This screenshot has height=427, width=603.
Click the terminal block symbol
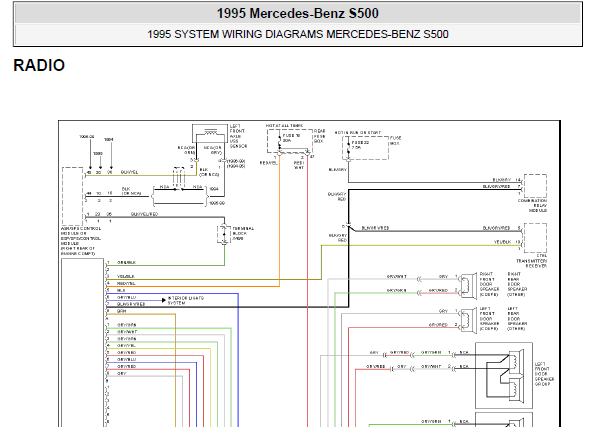[224, 235]
